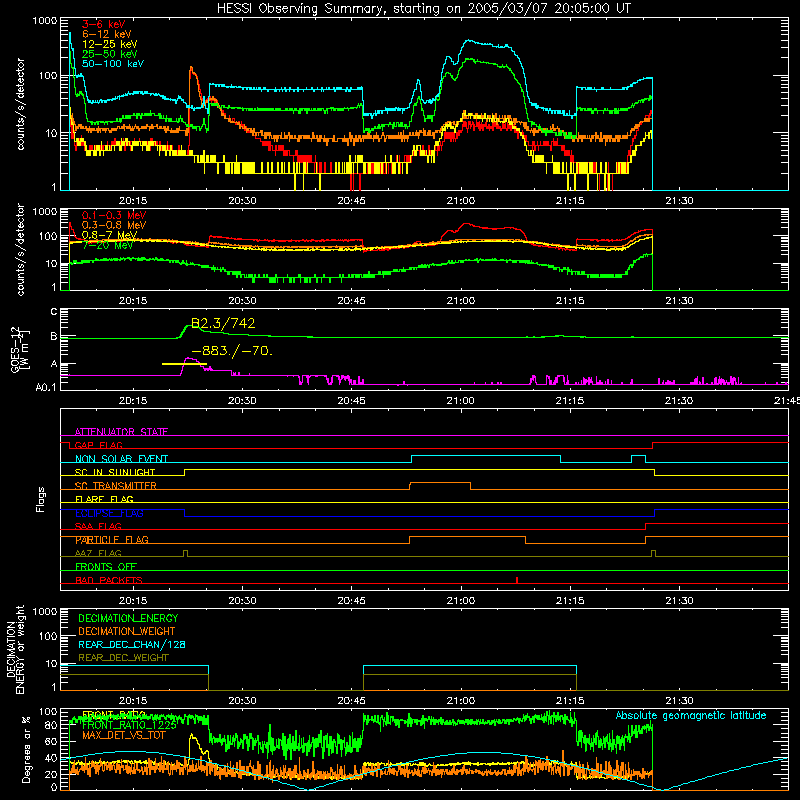Select the FLARE_FLAG label
This screenshot has width=800, height=800.
pos(104,499)
